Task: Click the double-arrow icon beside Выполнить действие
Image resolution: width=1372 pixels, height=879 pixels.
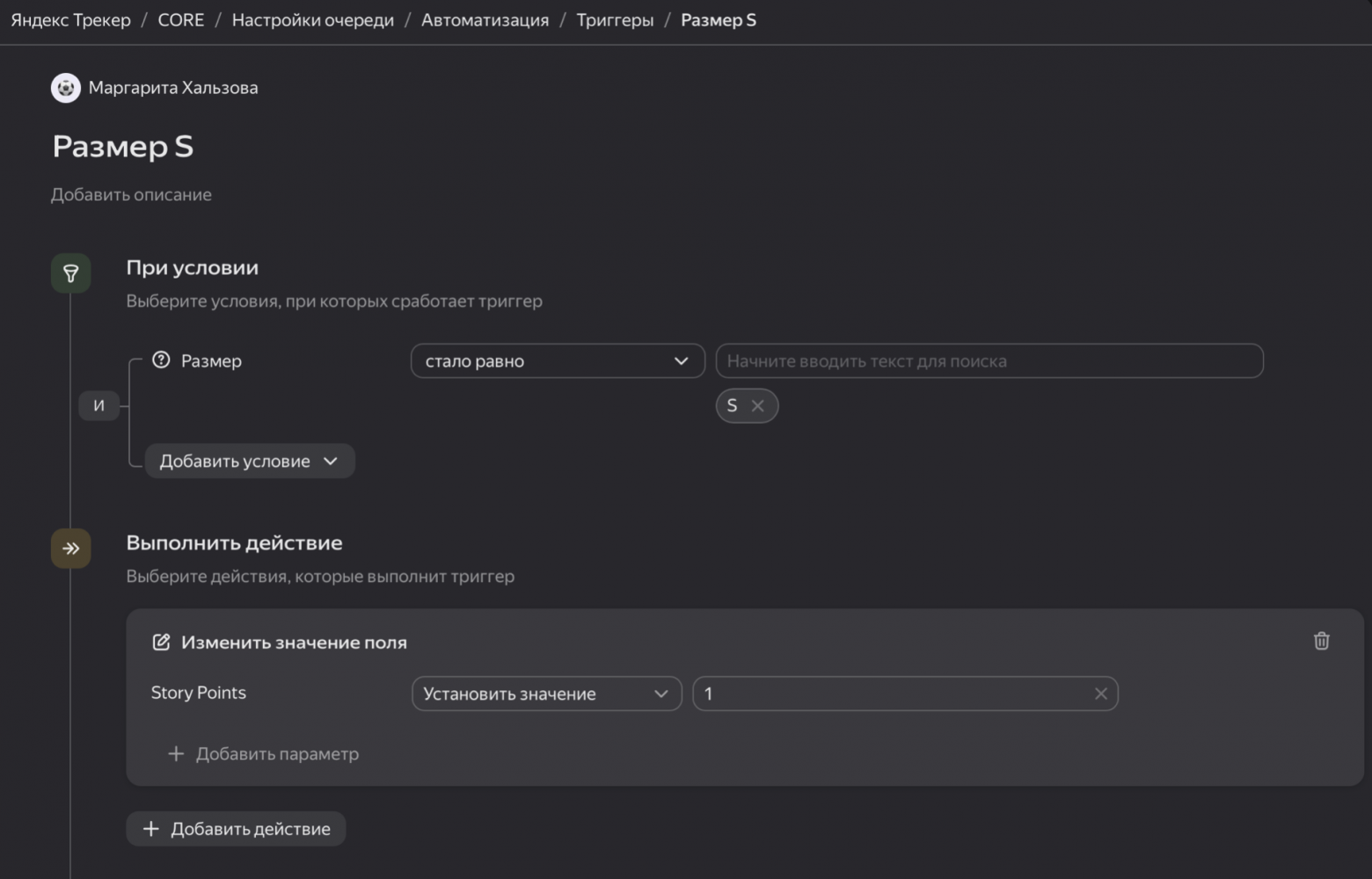Action: click(70, 548)
